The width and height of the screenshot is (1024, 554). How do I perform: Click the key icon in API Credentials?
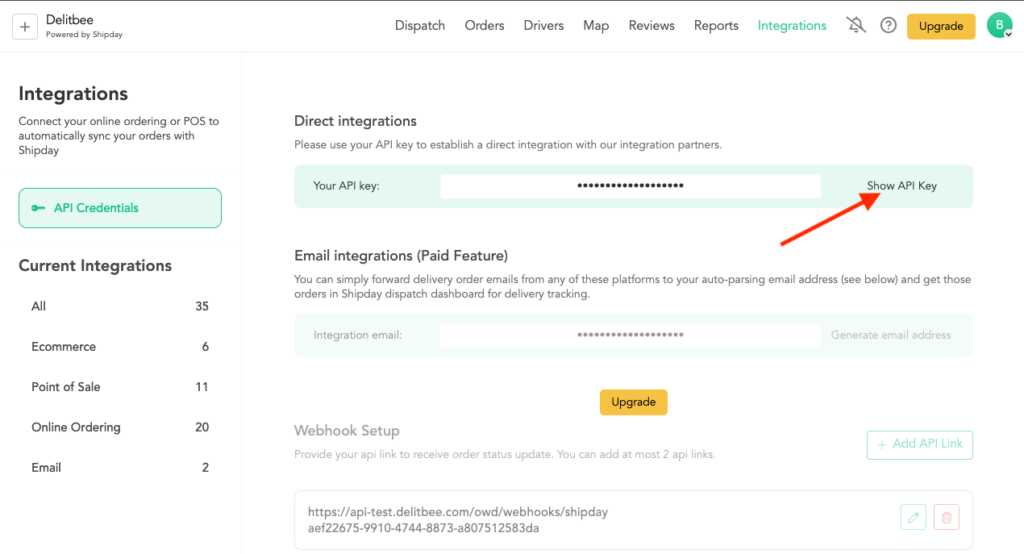pos(39,208)
